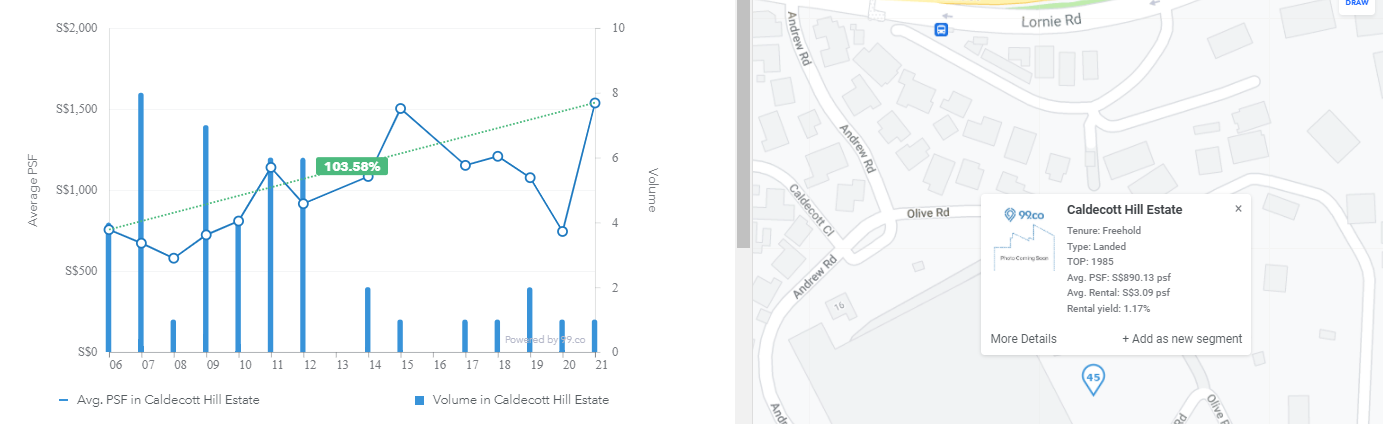The image size is (1383, 424).
Task: Open the Caldecott Hill Estate photo placeholder thumbnail
Action: coord(1024,239)
